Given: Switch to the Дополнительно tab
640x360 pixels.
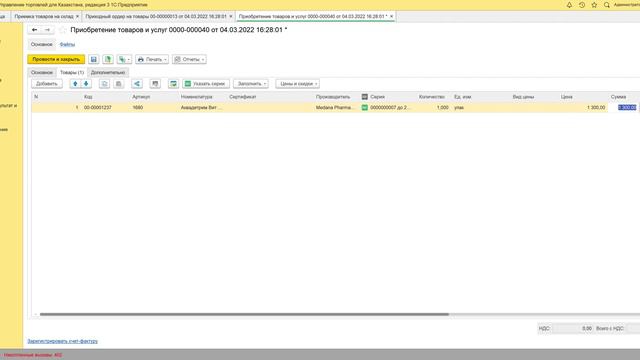Looking at the screenshot, I should [x=108, y=72].
